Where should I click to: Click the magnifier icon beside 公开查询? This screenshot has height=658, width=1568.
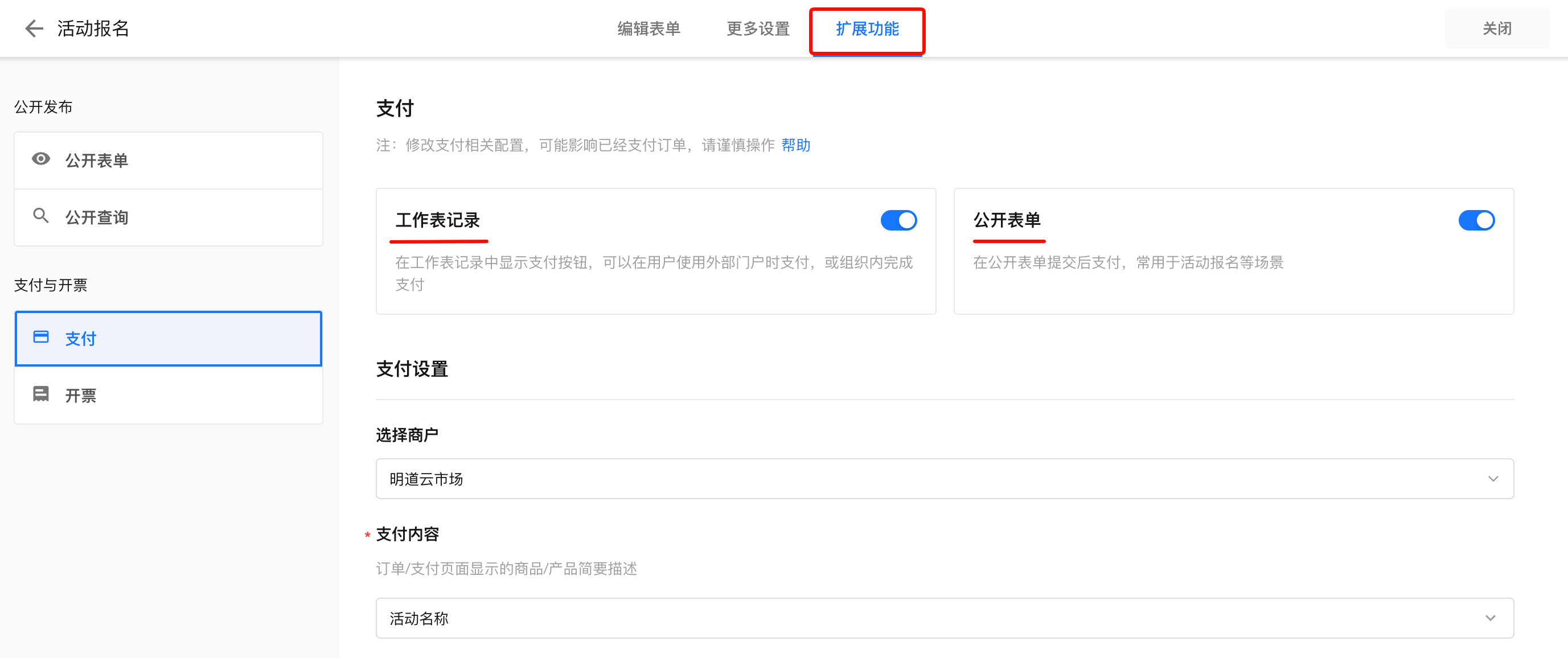click(41, 216)
